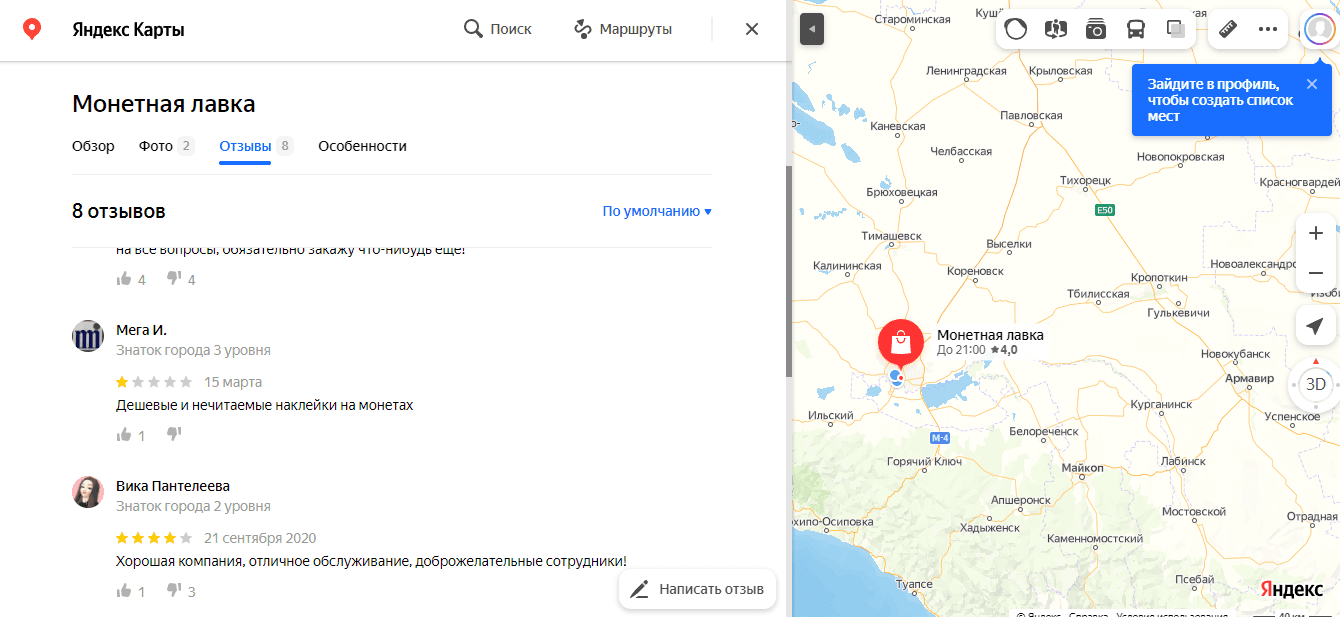This screenshot has height=617, width=1340.
Task: Open the По умолчанию sort dropdown
Action: (x=656, y=211)
